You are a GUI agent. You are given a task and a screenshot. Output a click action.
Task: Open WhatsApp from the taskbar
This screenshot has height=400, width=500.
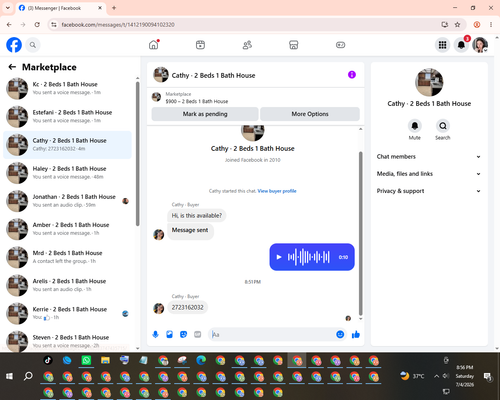[x=86, y=360]
